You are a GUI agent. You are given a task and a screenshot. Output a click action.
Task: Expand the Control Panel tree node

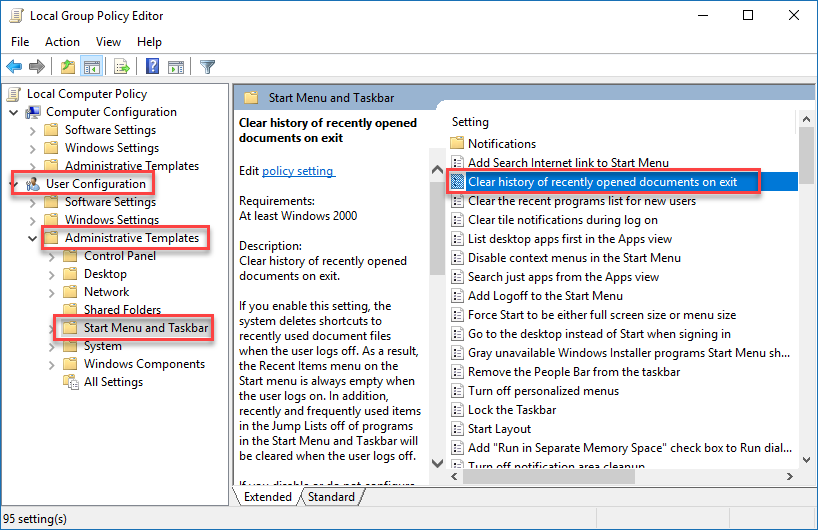click(x=51, y=257)
